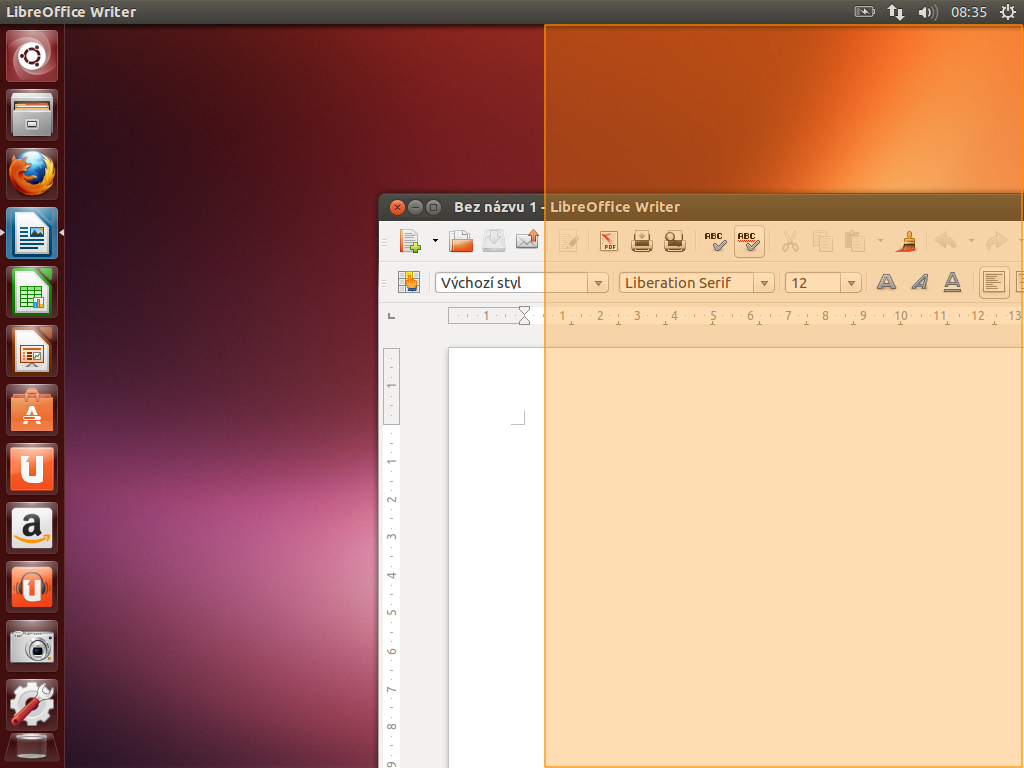
Task: Open the system session gear menu
Action: point(1008,12)
